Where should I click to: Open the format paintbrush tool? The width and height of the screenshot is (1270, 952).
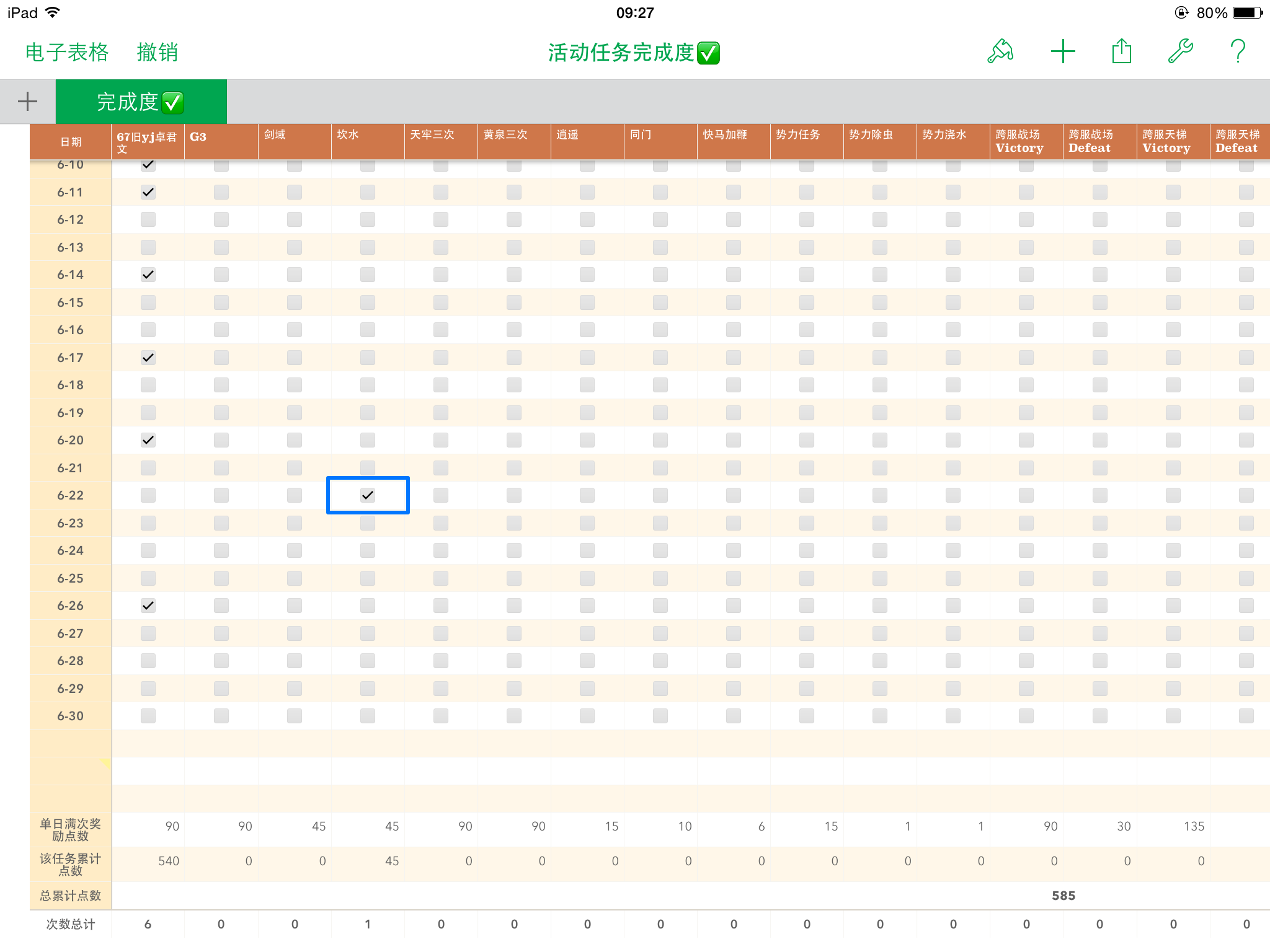click(x=1000, y=51)
